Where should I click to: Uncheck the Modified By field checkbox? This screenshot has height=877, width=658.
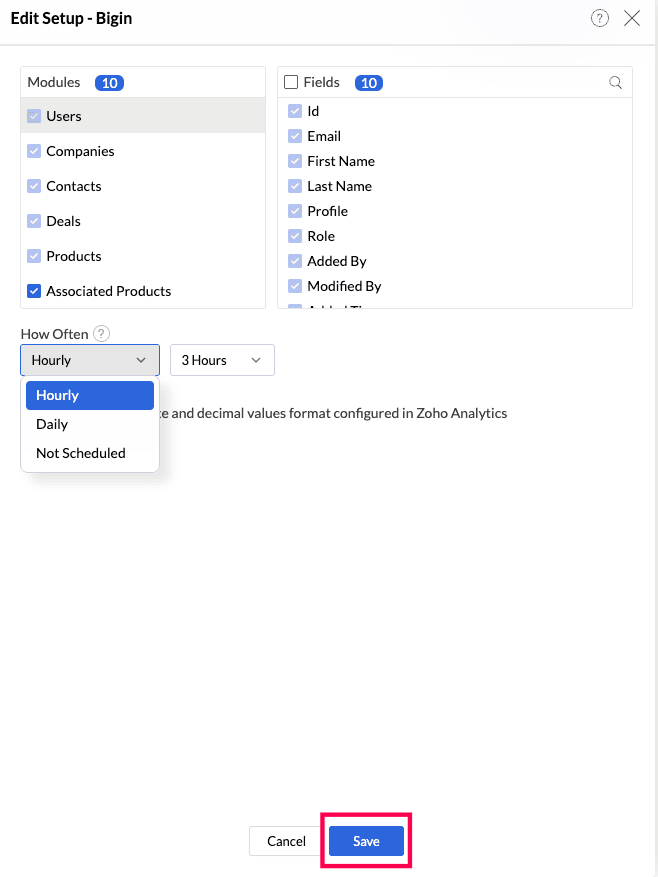[x=295, y=286]
